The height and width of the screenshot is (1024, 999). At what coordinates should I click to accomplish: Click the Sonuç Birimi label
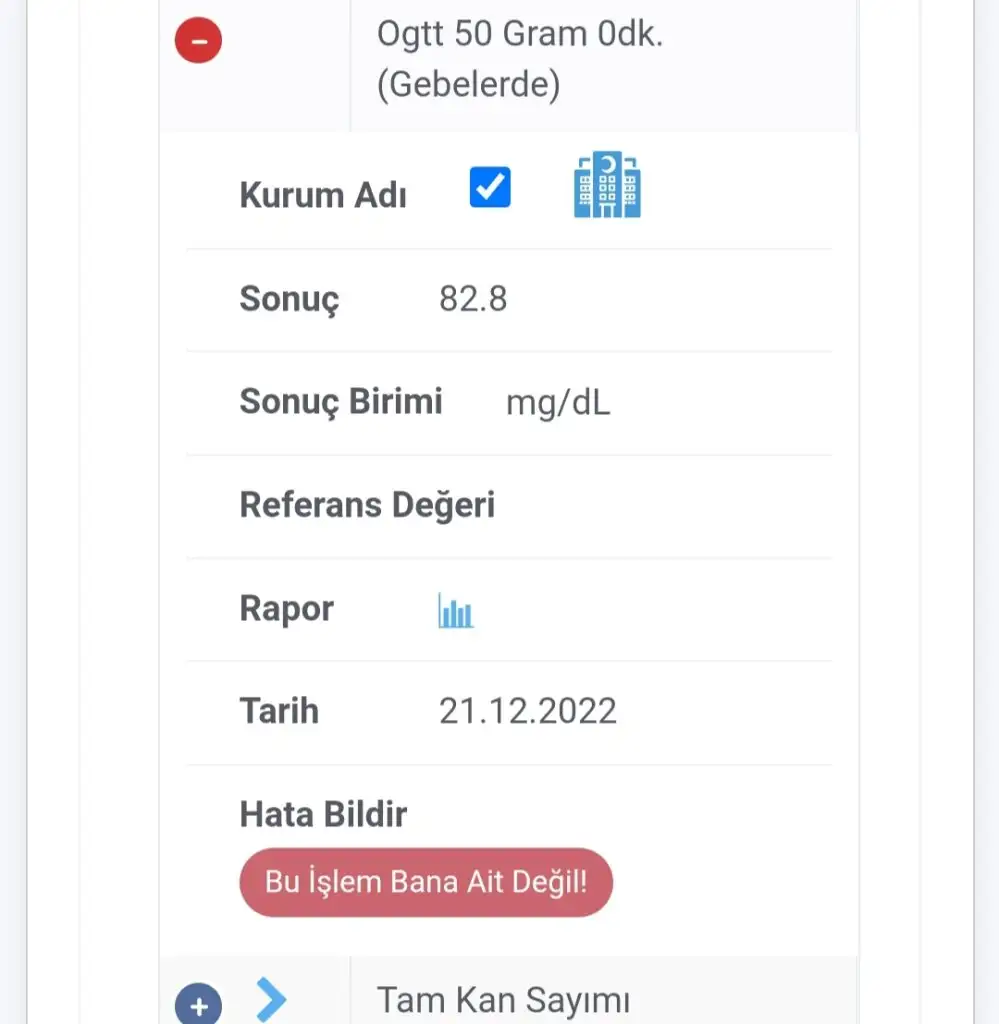340,402
